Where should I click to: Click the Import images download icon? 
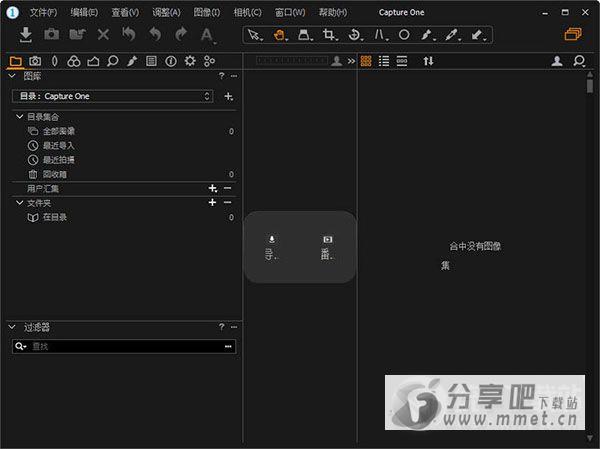click(x=26, y=35)
